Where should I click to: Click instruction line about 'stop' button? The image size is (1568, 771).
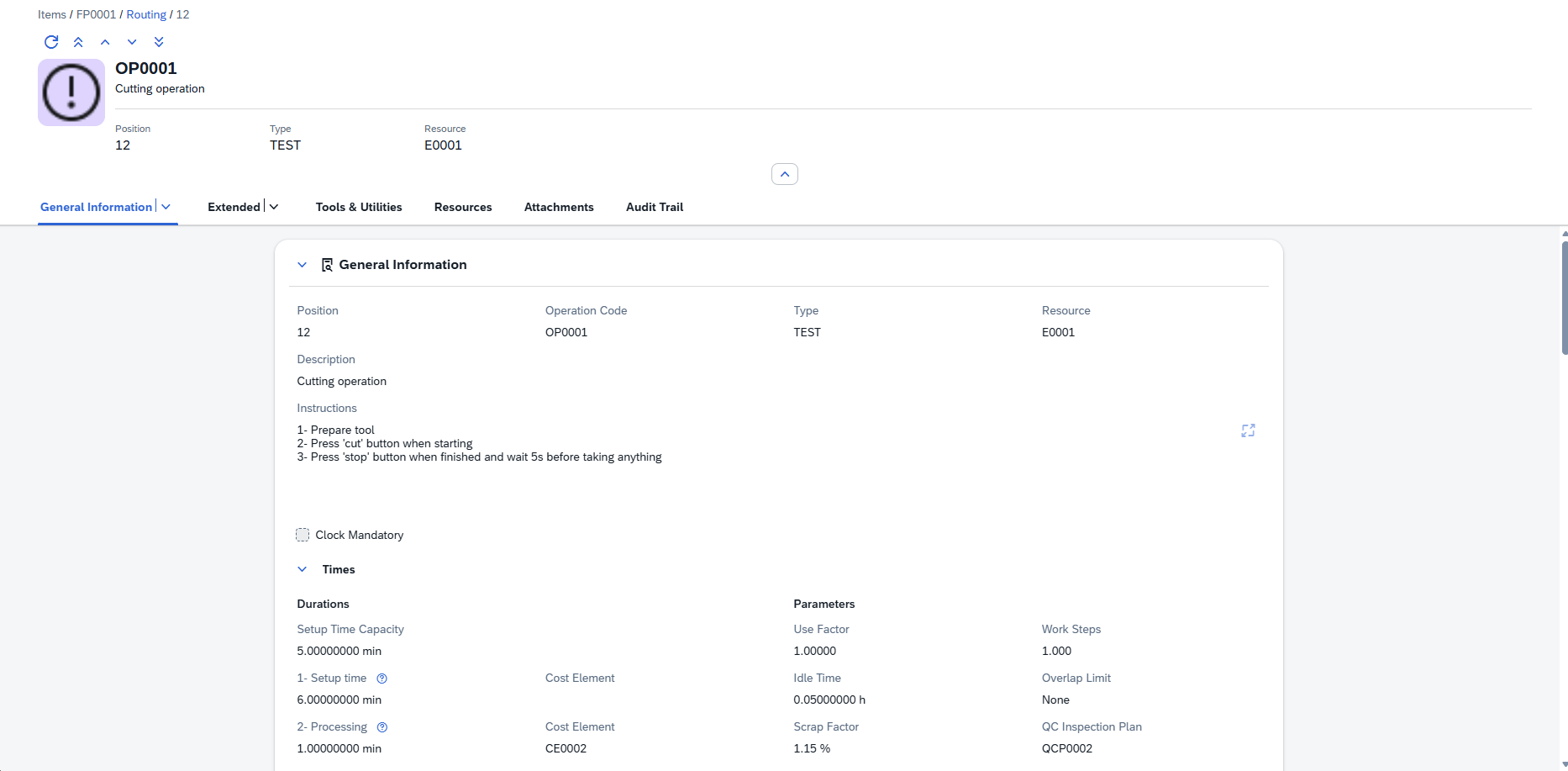tap(479, 457)
